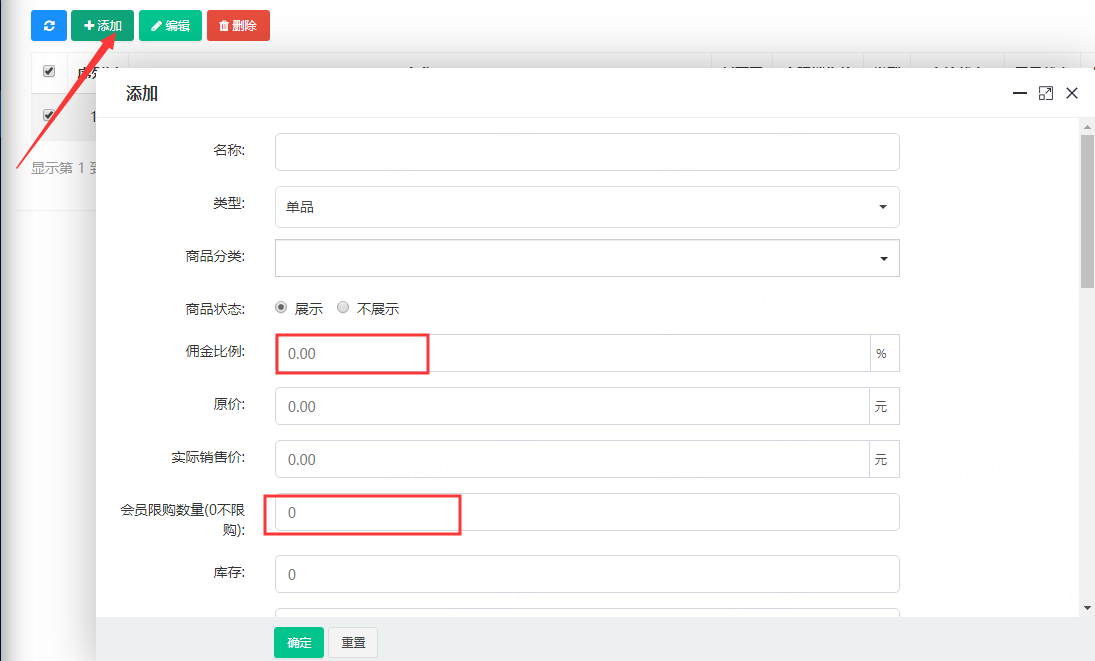
Task: Click the 重置 reset button
Action: (353, 643)
